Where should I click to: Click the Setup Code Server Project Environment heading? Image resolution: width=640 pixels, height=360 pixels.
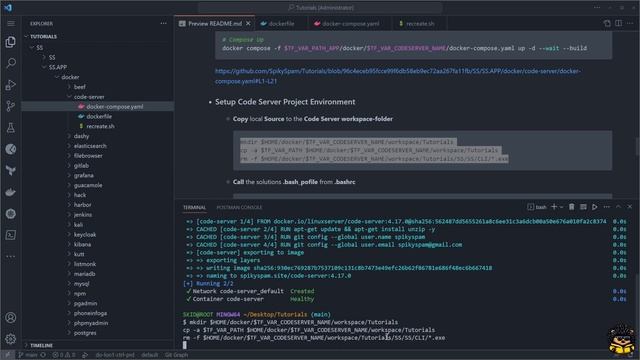click(x=285, y=102)
